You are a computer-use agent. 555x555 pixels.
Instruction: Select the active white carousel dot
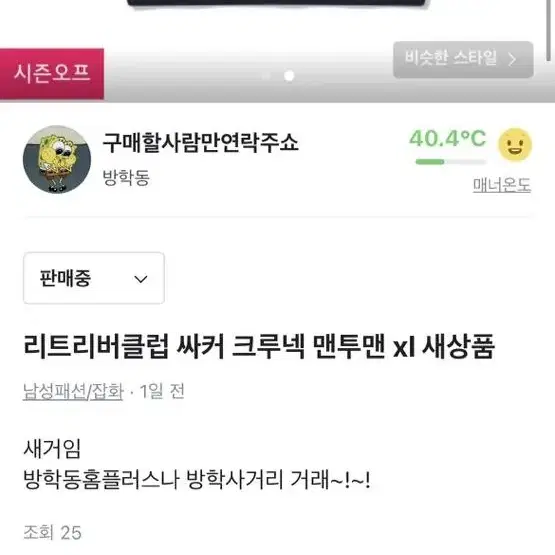tap(289, 76)
